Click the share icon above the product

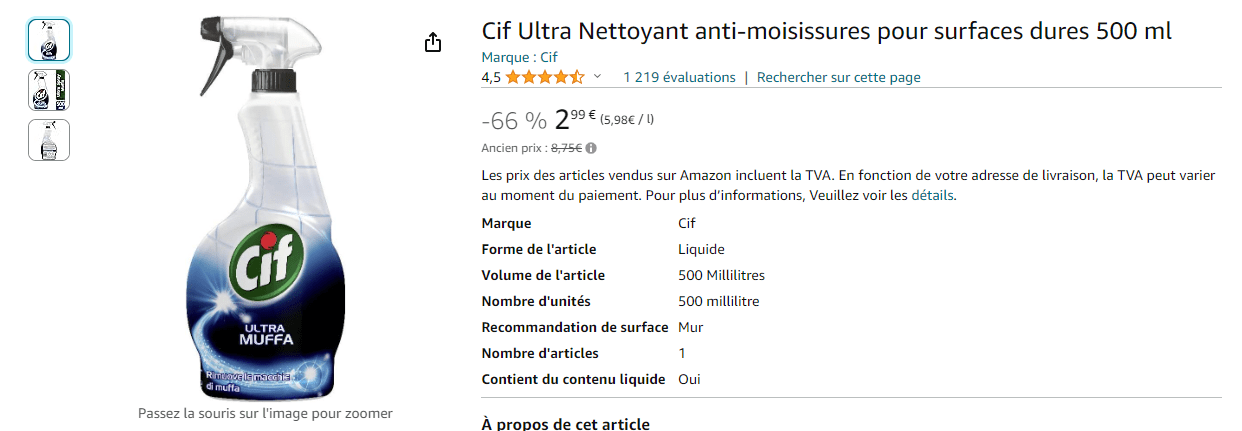(432, 42)
